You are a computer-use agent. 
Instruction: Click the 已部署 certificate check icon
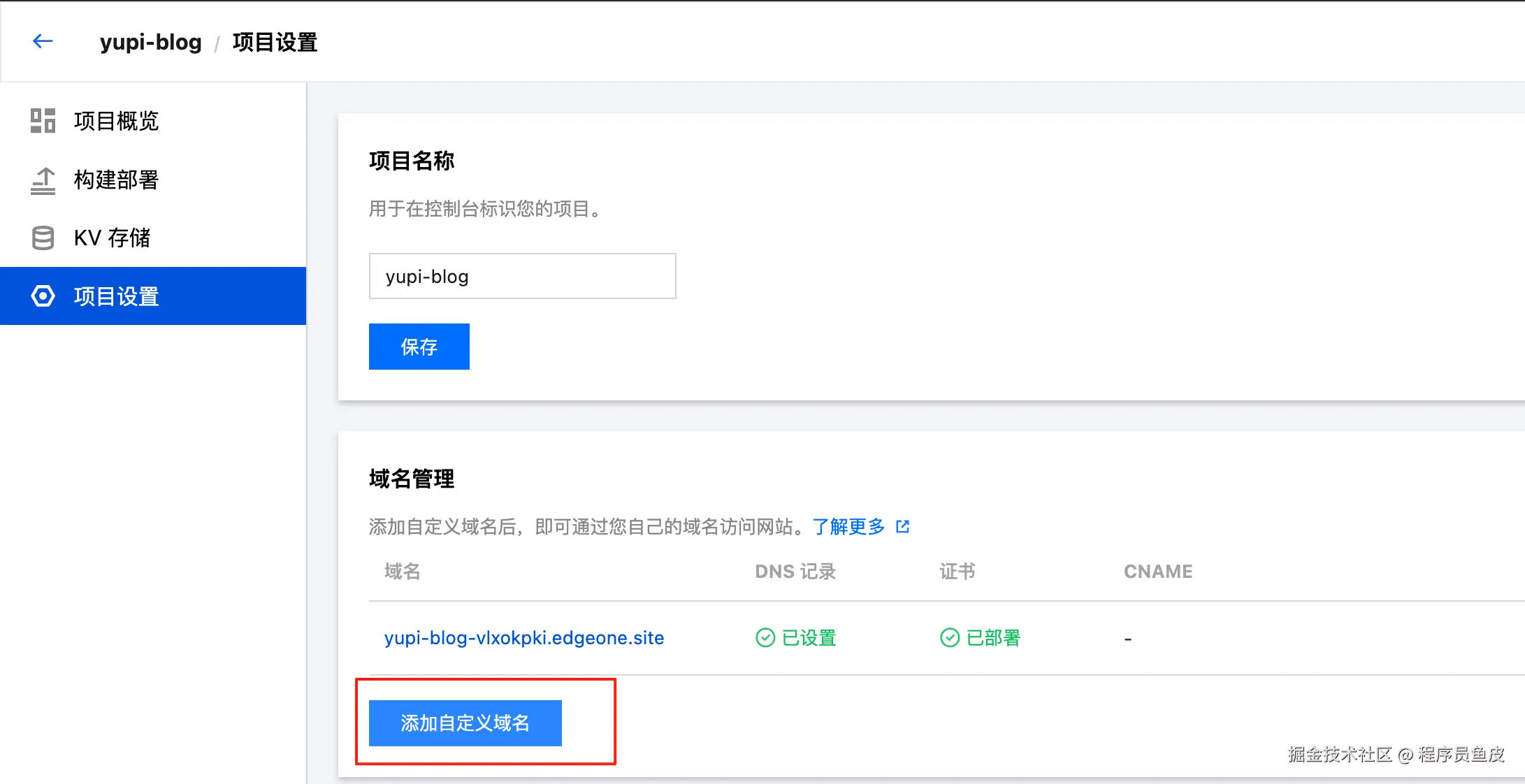coord(949,637)
